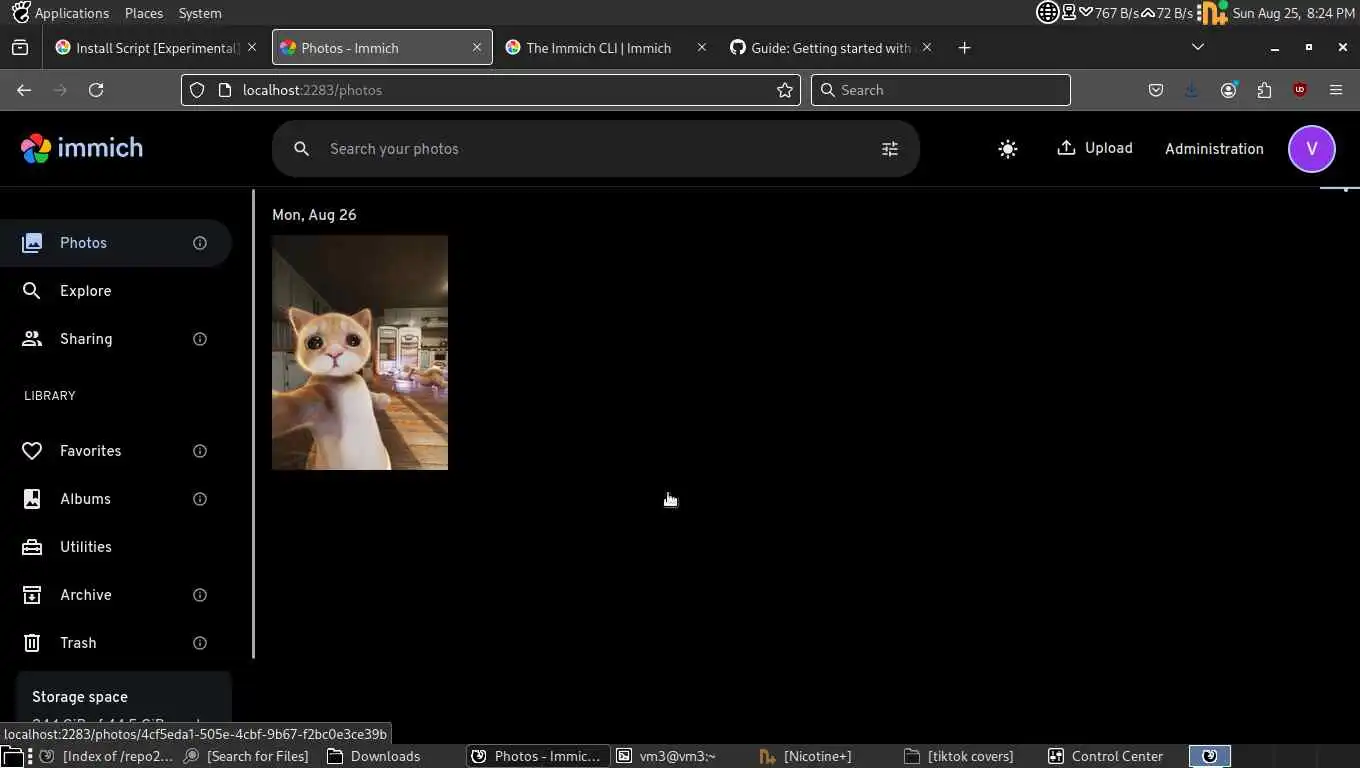Open the Applications menu
Viewport: 1360px width, 768px height.
click(x=61, y=13)
